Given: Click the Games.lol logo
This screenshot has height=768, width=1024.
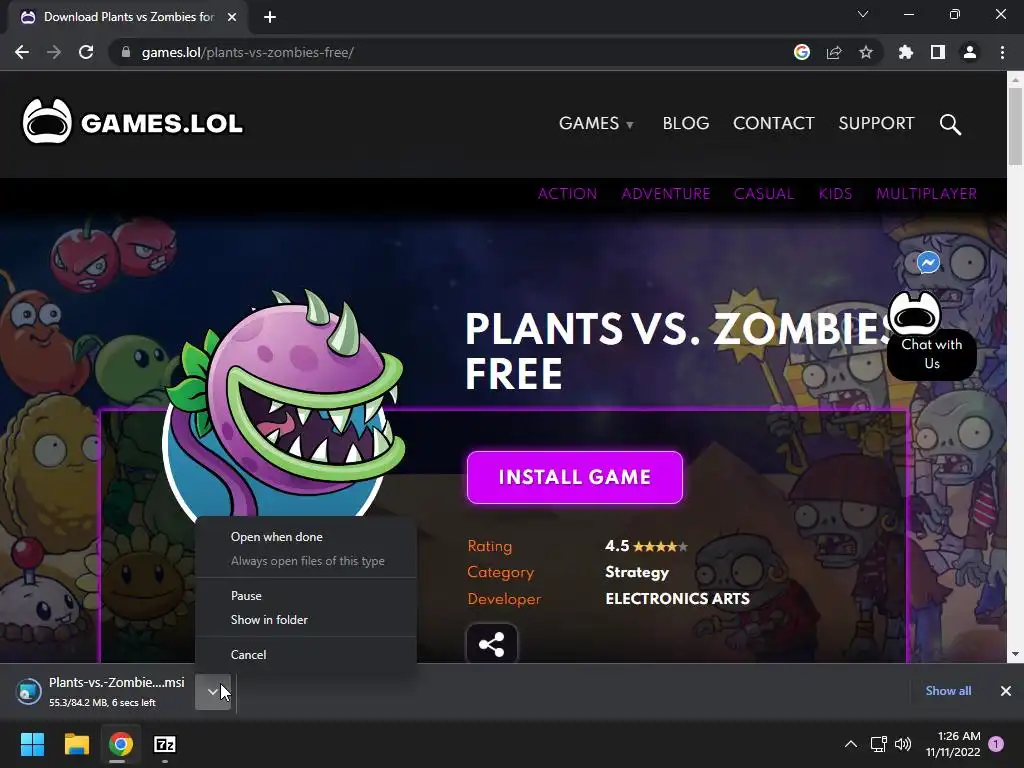Looking at the screenshot, I should (x=133, y=122).
